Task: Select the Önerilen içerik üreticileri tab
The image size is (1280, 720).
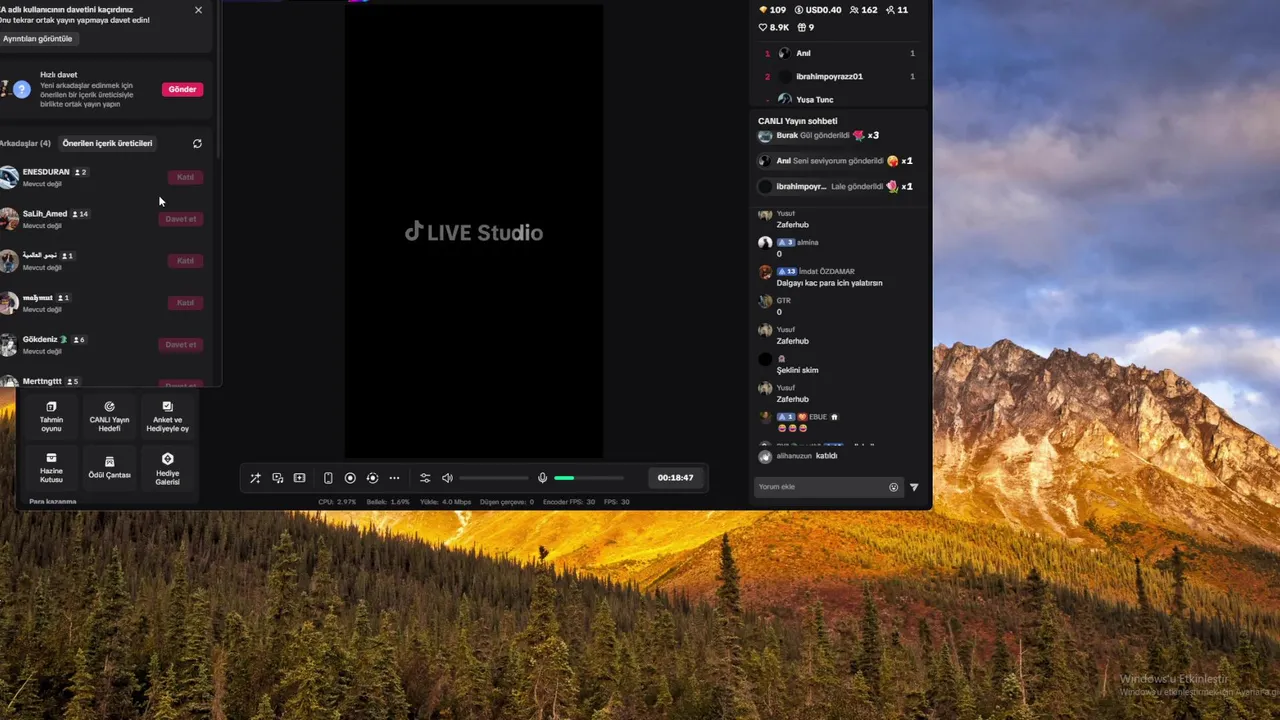Action: coord(107,143)
